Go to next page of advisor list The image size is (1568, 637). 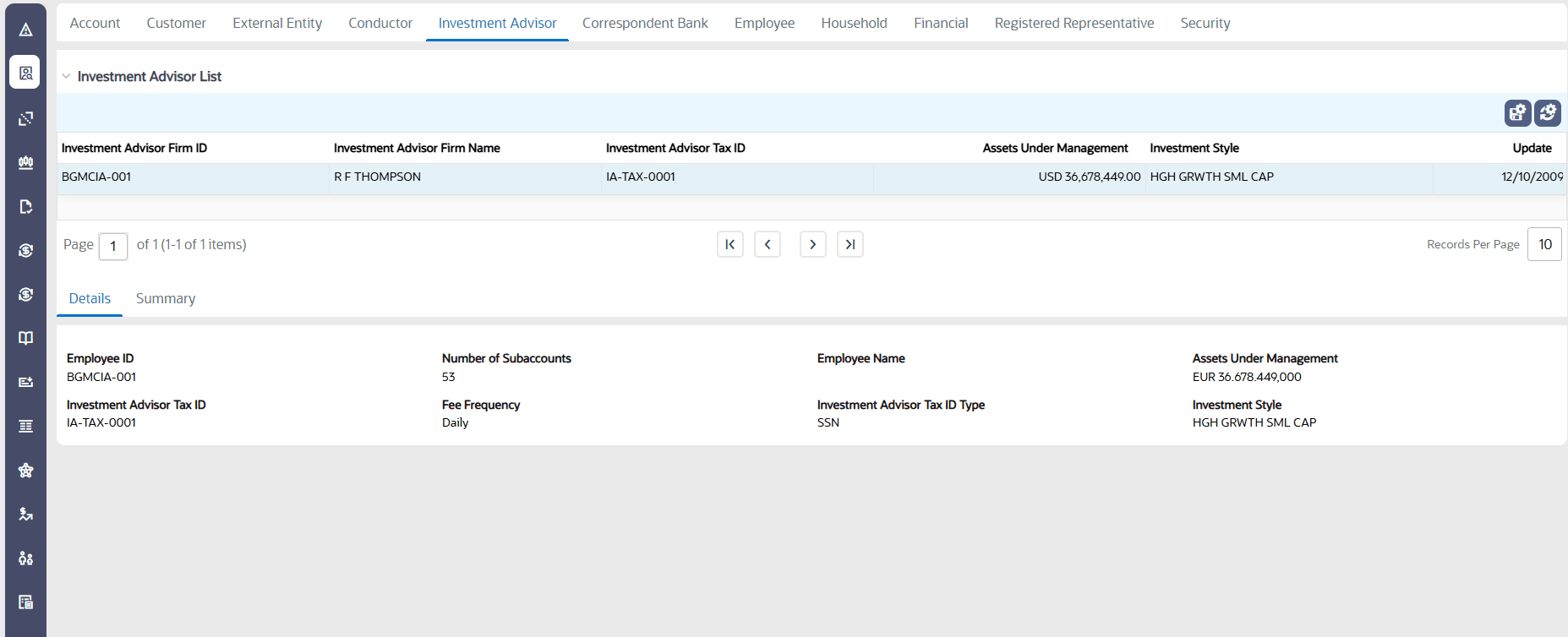pyautogui.click(x=813, y=244)
